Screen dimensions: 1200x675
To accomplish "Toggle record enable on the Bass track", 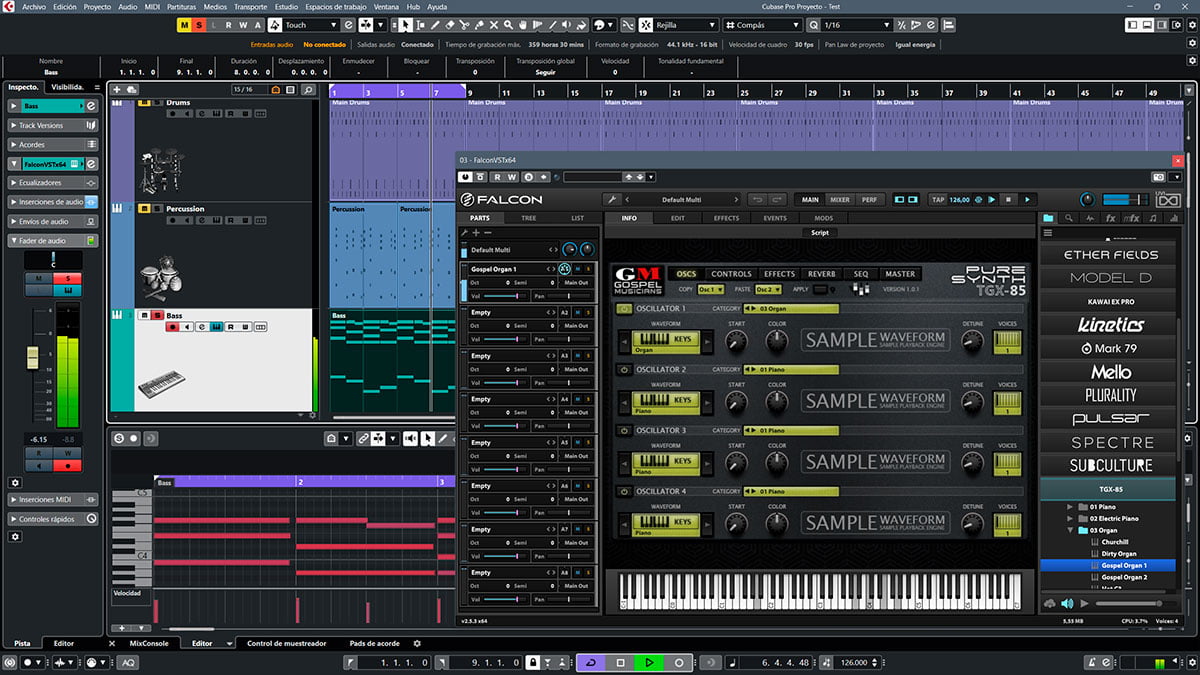I will [173, 327].
